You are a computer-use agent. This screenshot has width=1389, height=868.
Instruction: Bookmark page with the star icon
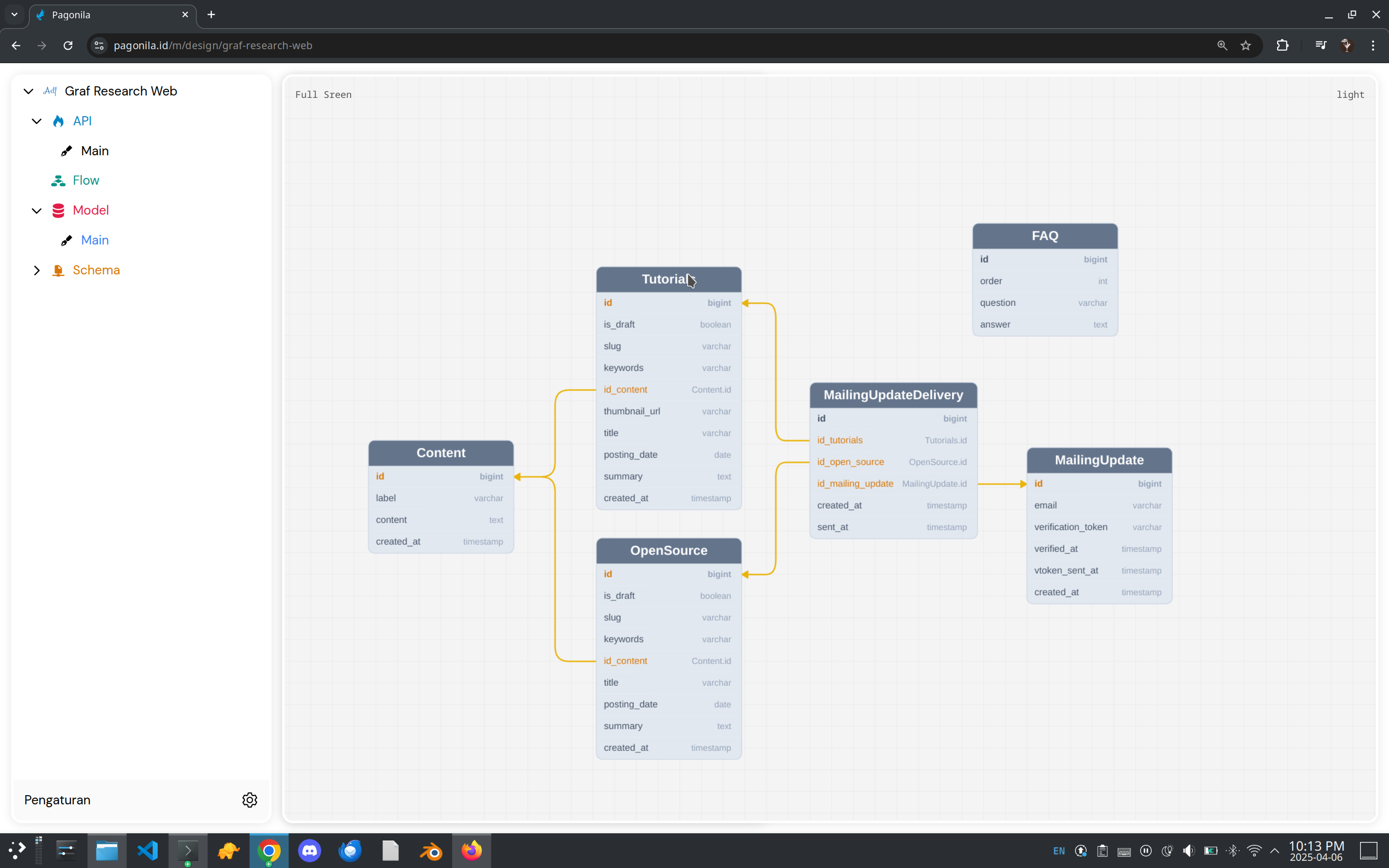pos(1245,45)
